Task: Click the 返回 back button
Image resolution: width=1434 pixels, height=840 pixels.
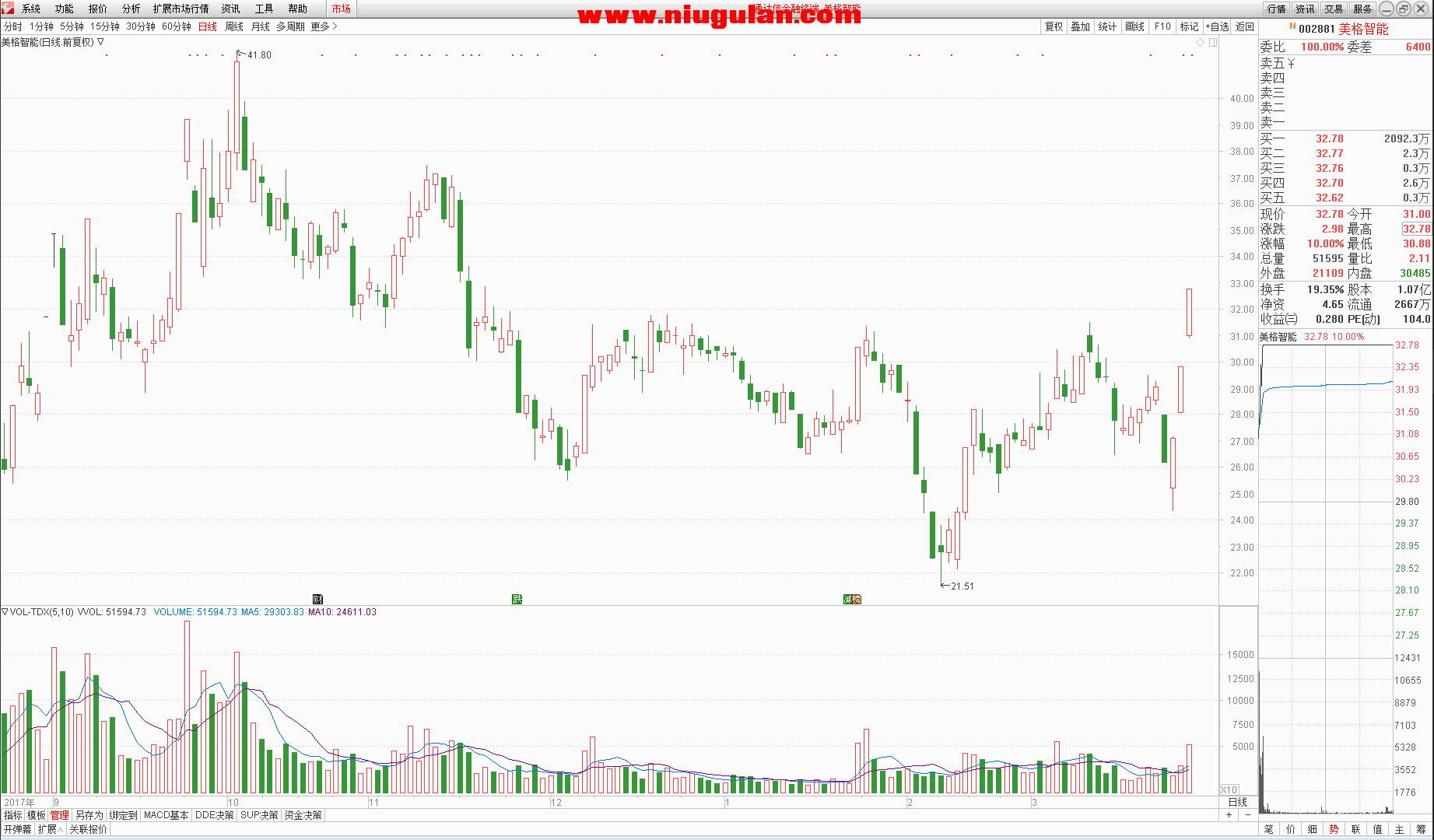Action: 1245,26
